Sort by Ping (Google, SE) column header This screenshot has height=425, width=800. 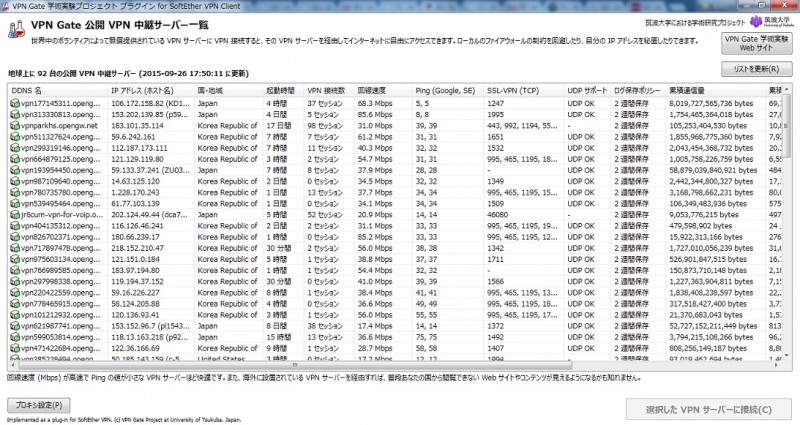click(x=447, y=91)
